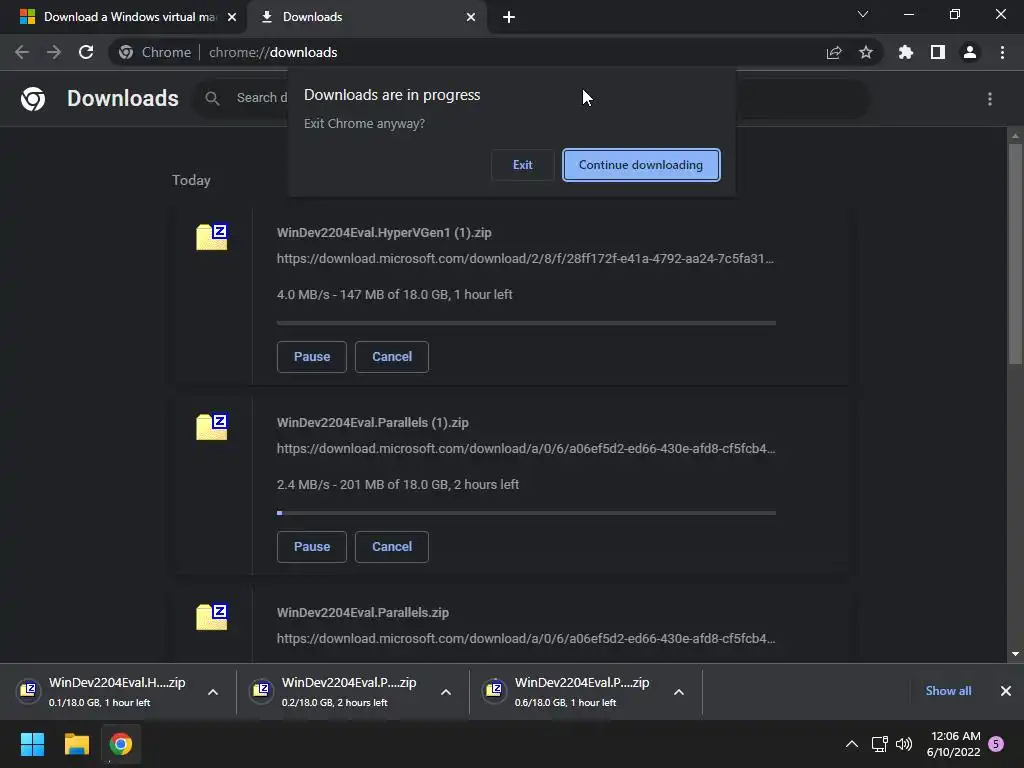1024x768 pixels.
Task: Click the Chrome reload page icon
Action: (x=86, y=52)
